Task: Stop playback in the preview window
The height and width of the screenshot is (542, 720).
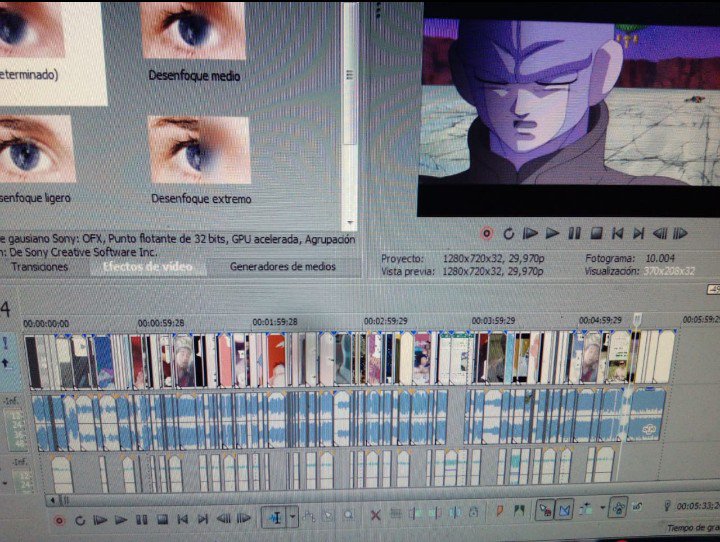Action: (596, 233)
